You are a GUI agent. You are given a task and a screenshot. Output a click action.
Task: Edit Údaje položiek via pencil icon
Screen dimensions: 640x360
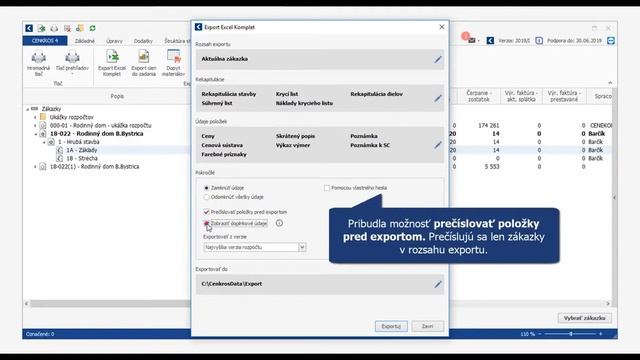tap(438, 145)
